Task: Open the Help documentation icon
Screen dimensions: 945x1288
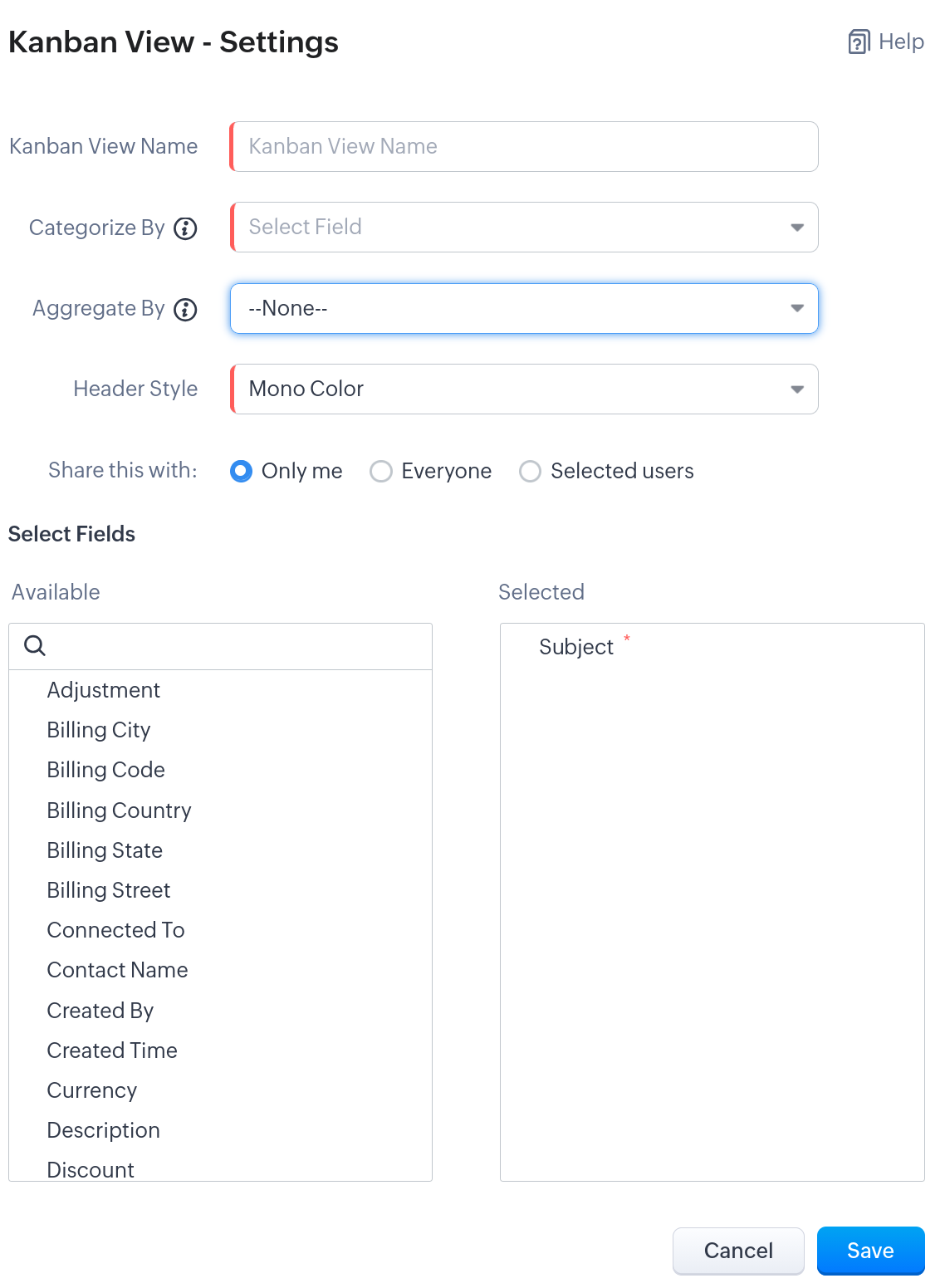Action: click(859, 42)
